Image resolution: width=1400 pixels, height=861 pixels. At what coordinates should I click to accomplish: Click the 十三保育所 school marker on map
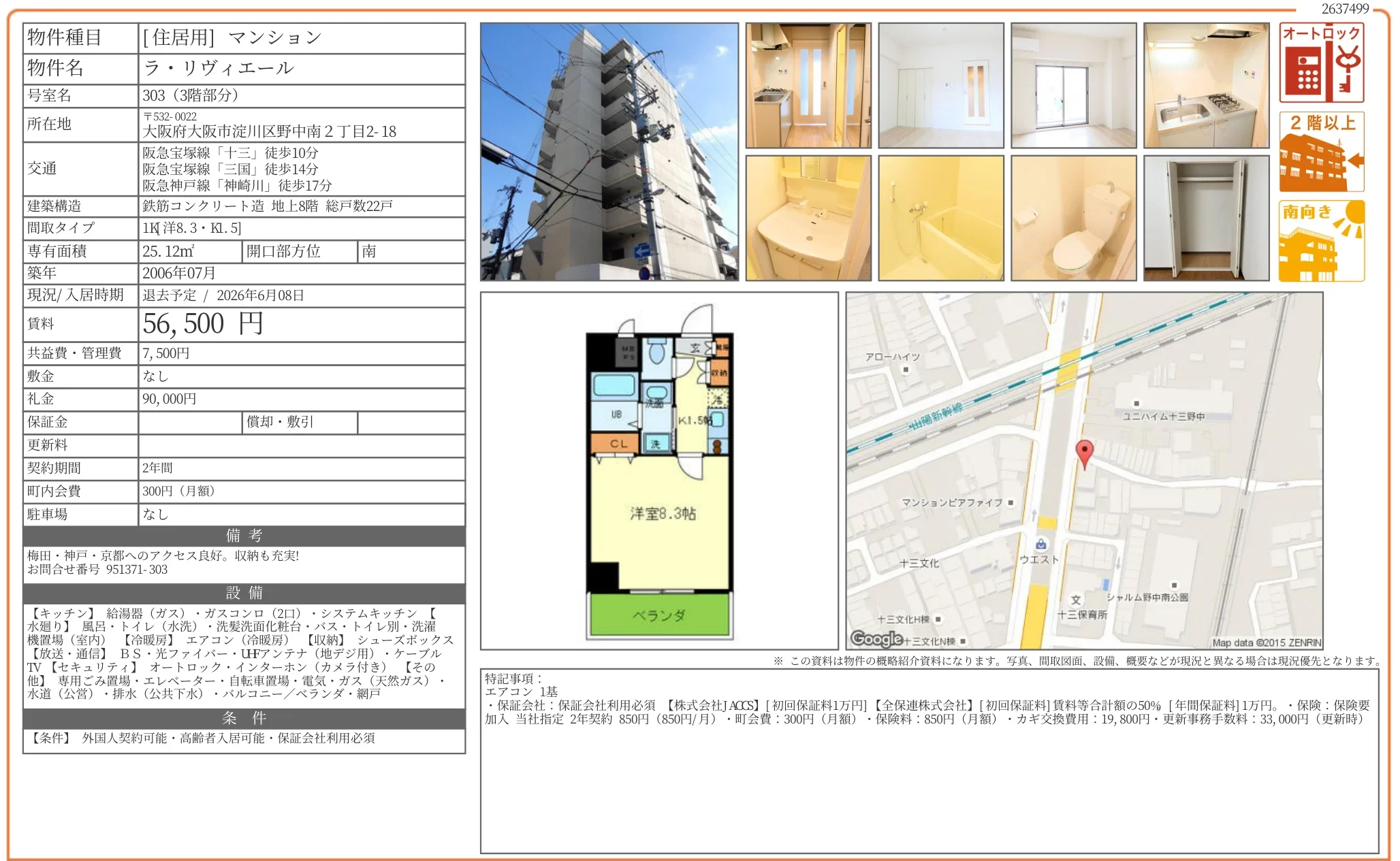pos(1076,600)
